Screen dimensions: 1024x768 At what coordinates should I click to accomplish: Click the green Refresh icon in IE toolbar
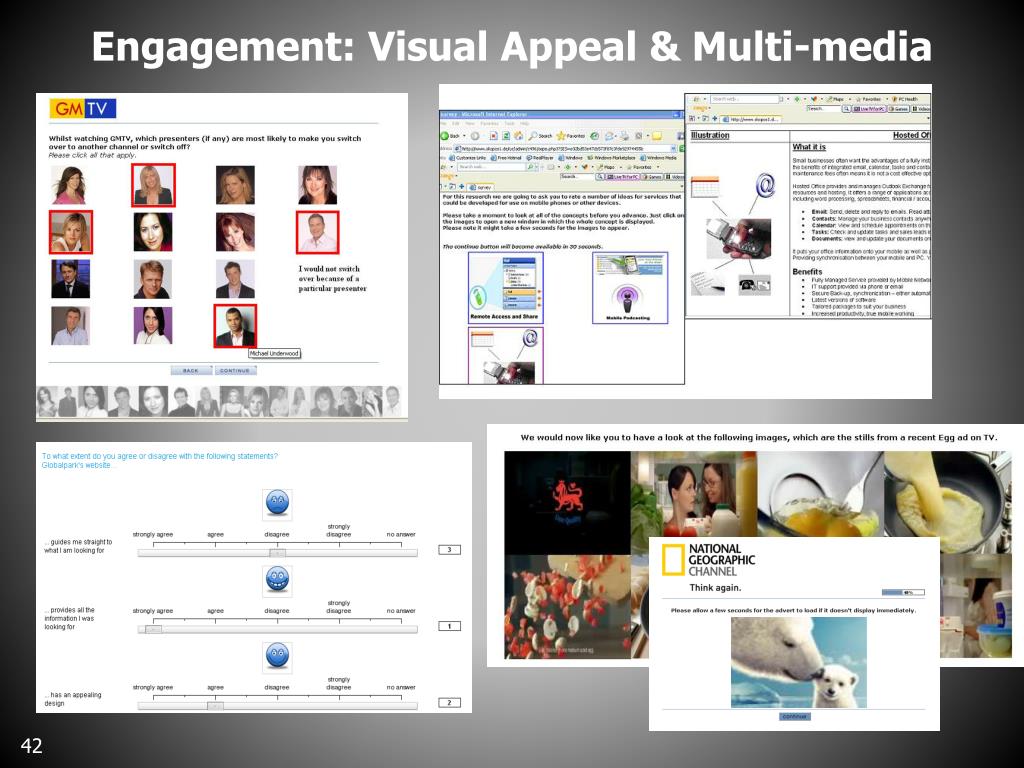point(506,136)
